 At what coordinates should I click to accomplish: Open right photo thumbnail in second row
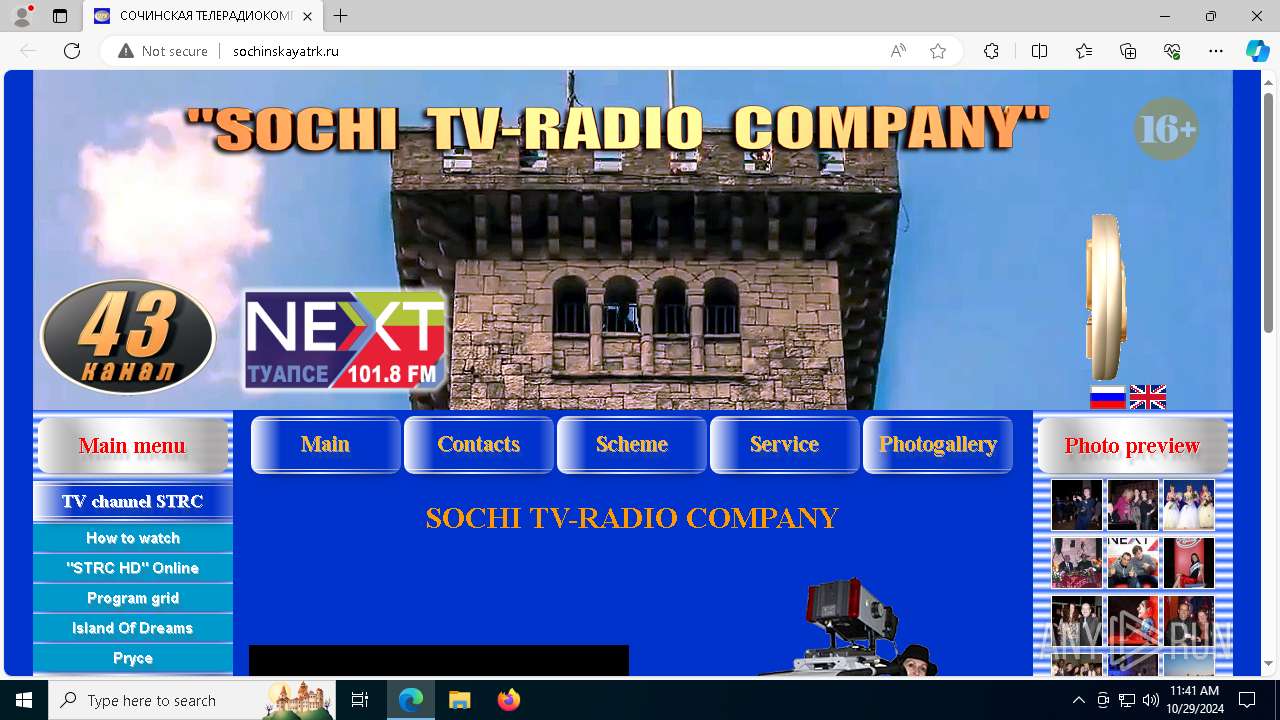pyautogui.click(x=1188, y=562)
